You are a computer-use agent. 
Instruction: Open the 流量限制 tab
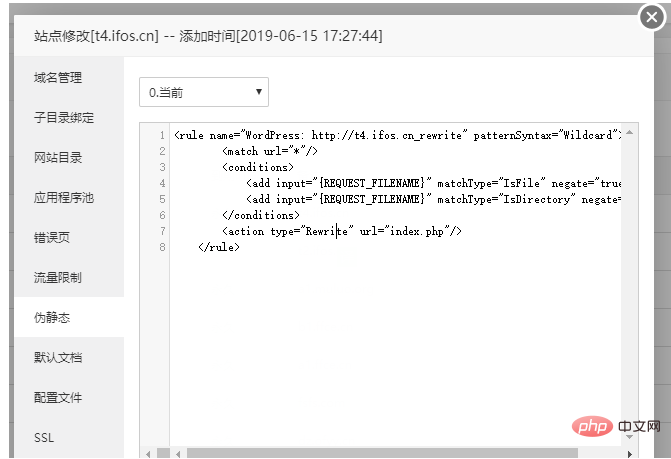point(58,278)
